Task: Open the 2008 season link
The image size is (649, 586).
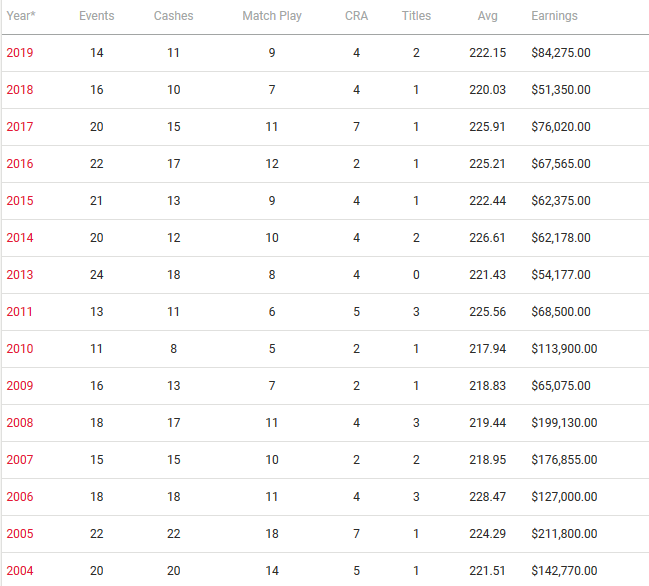Action: tap(20, 423)
